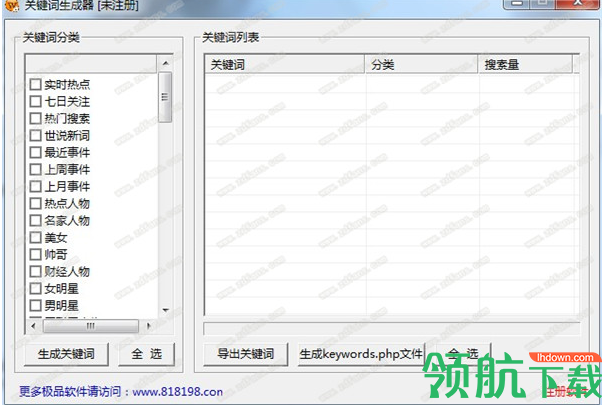Sort by the 关键词 column header
Screen dimensions: 602x405
(284, 64)
